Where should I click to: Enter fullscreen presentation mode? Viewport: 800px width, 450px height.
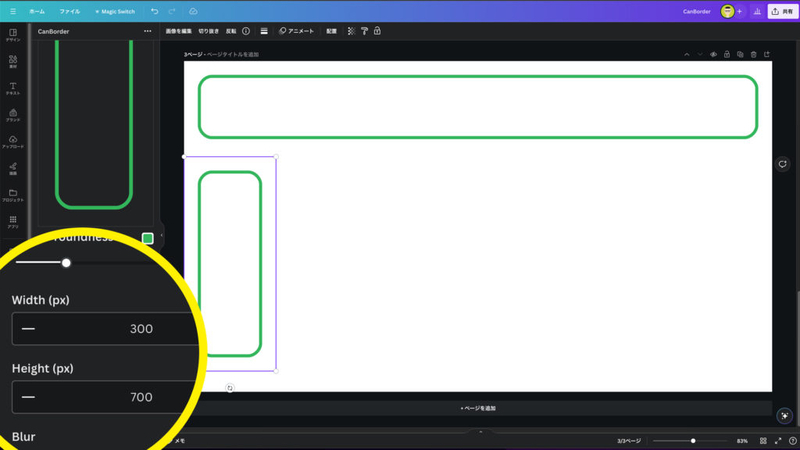(x=778, y=441)
